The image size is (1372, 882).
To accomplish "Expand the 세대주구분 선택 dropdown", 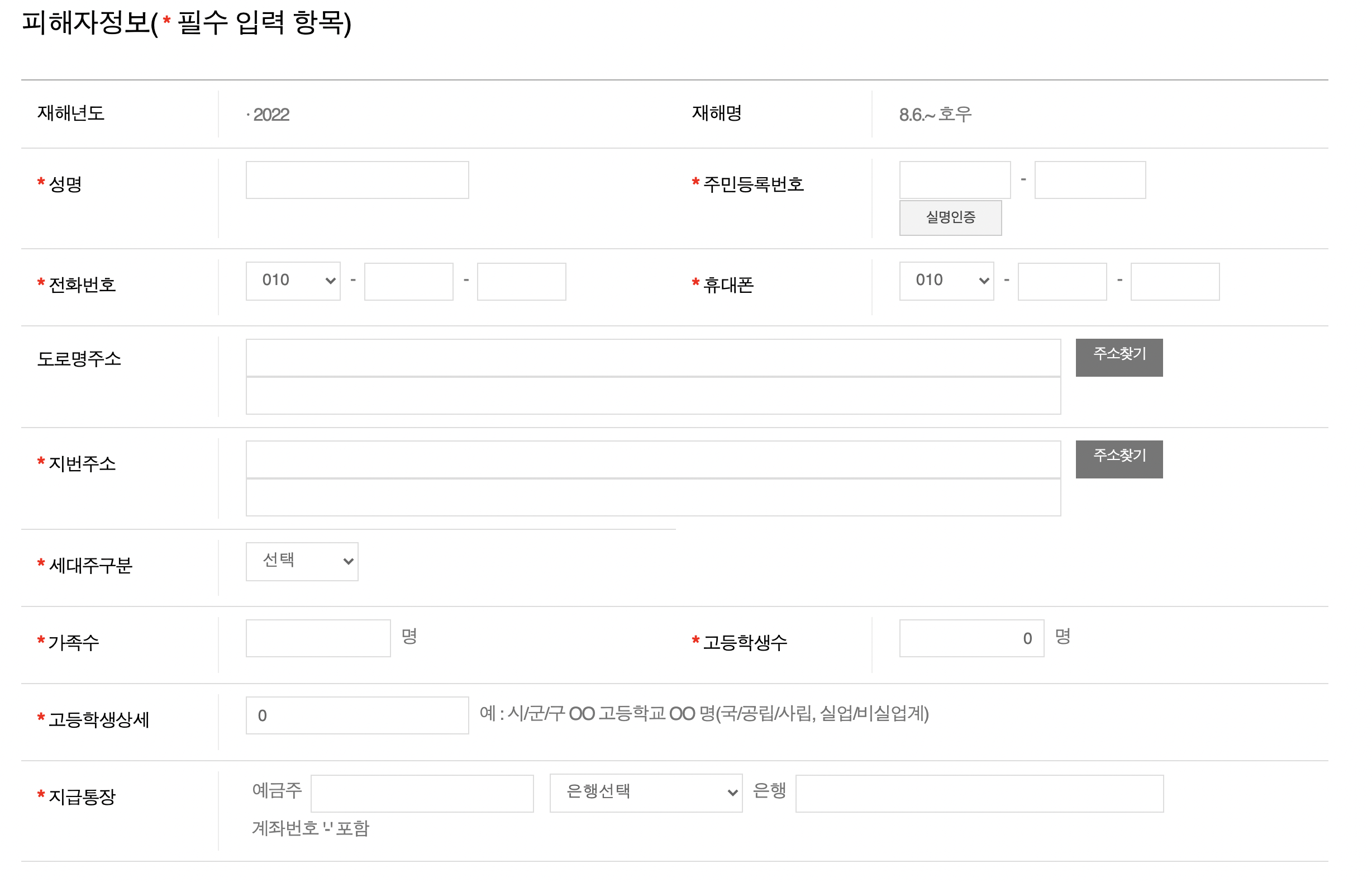I will (302, 561).
